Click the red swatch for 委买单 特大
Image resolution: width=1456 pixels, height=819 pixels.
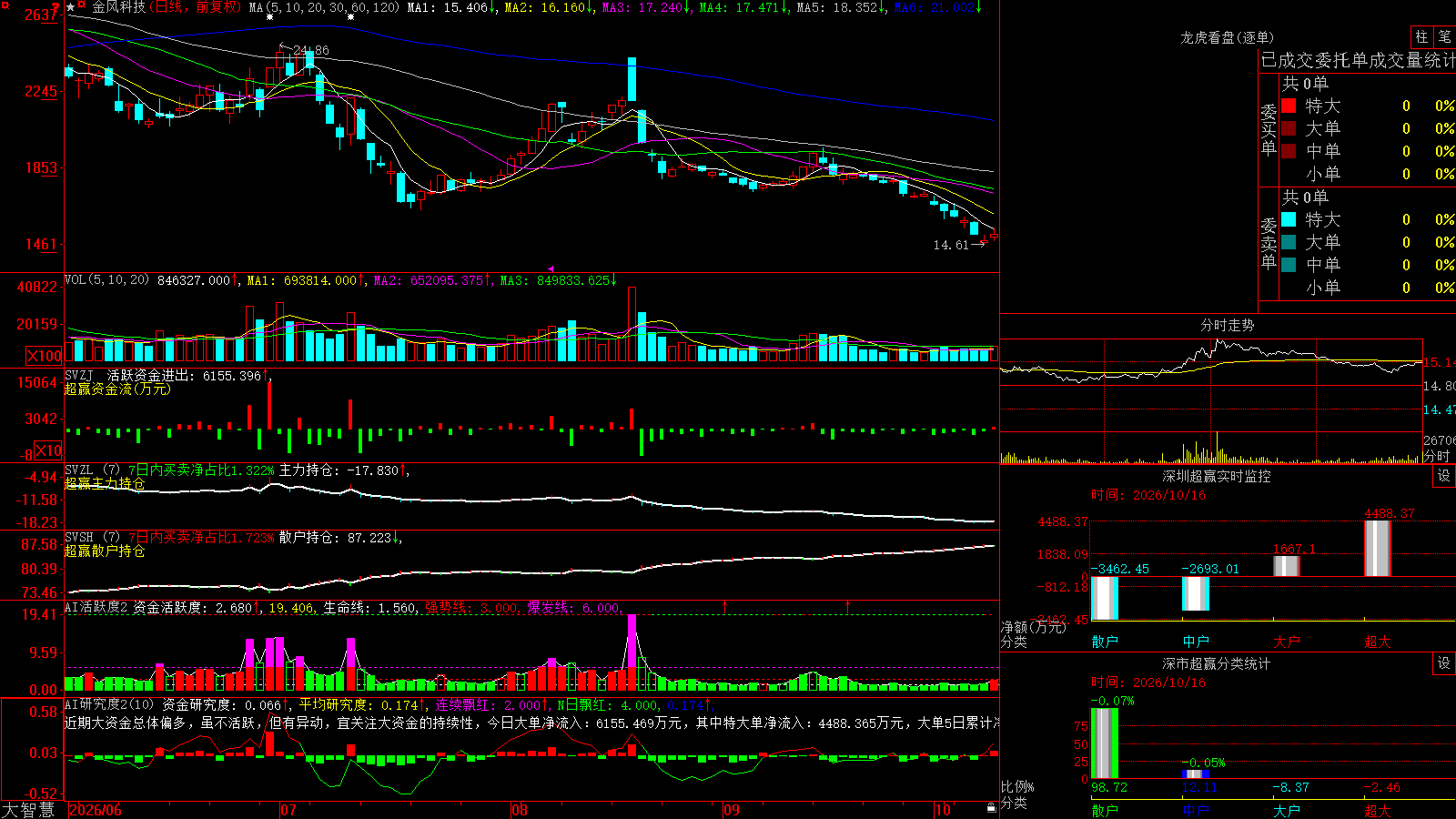click(x=1289, y=106)
